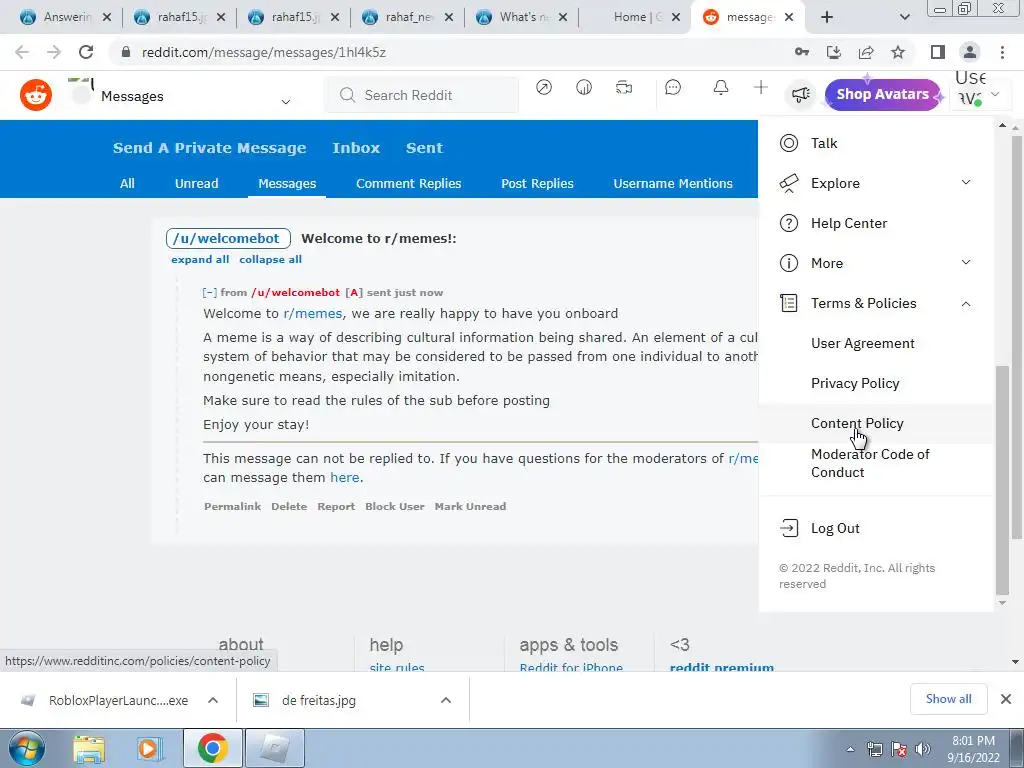Open the /u/welcomebot sender badge
This screenshot has height=768, width=1024.
228,238
